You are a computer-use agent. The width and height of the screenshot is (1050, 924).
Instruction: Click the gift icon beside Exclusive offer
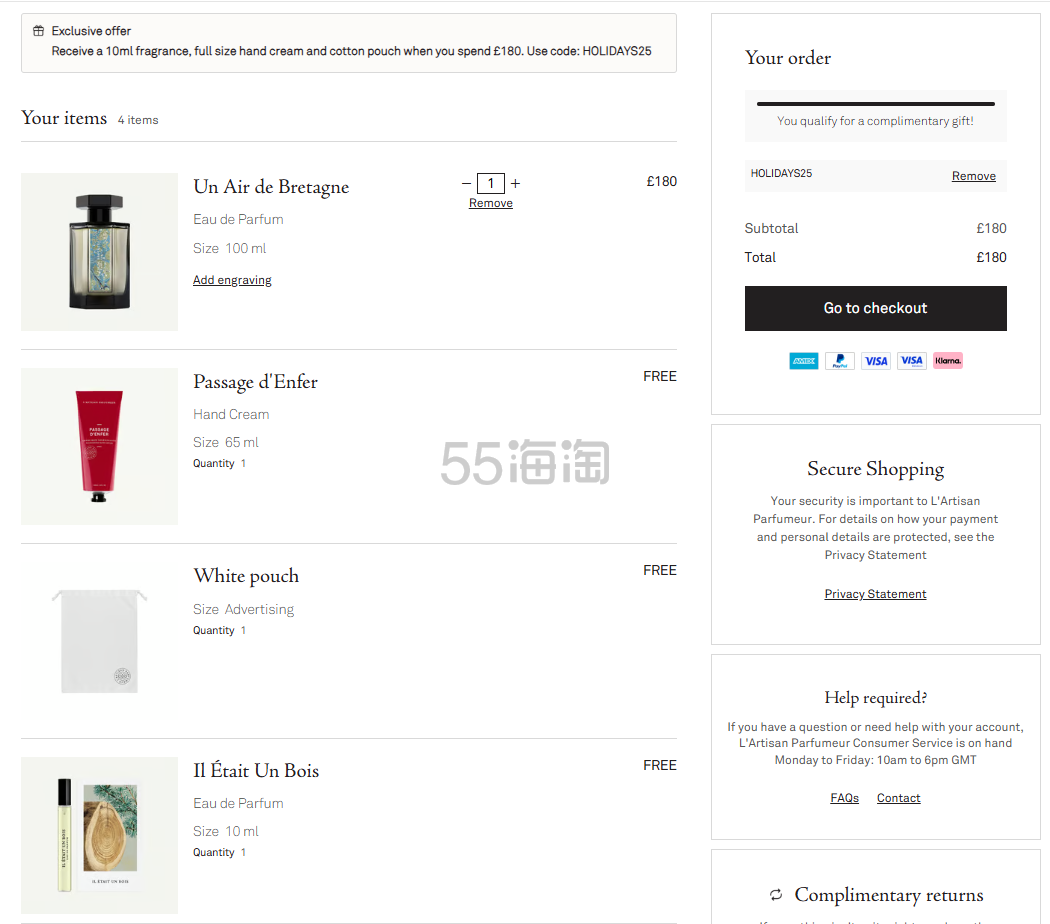coord(38,31)
